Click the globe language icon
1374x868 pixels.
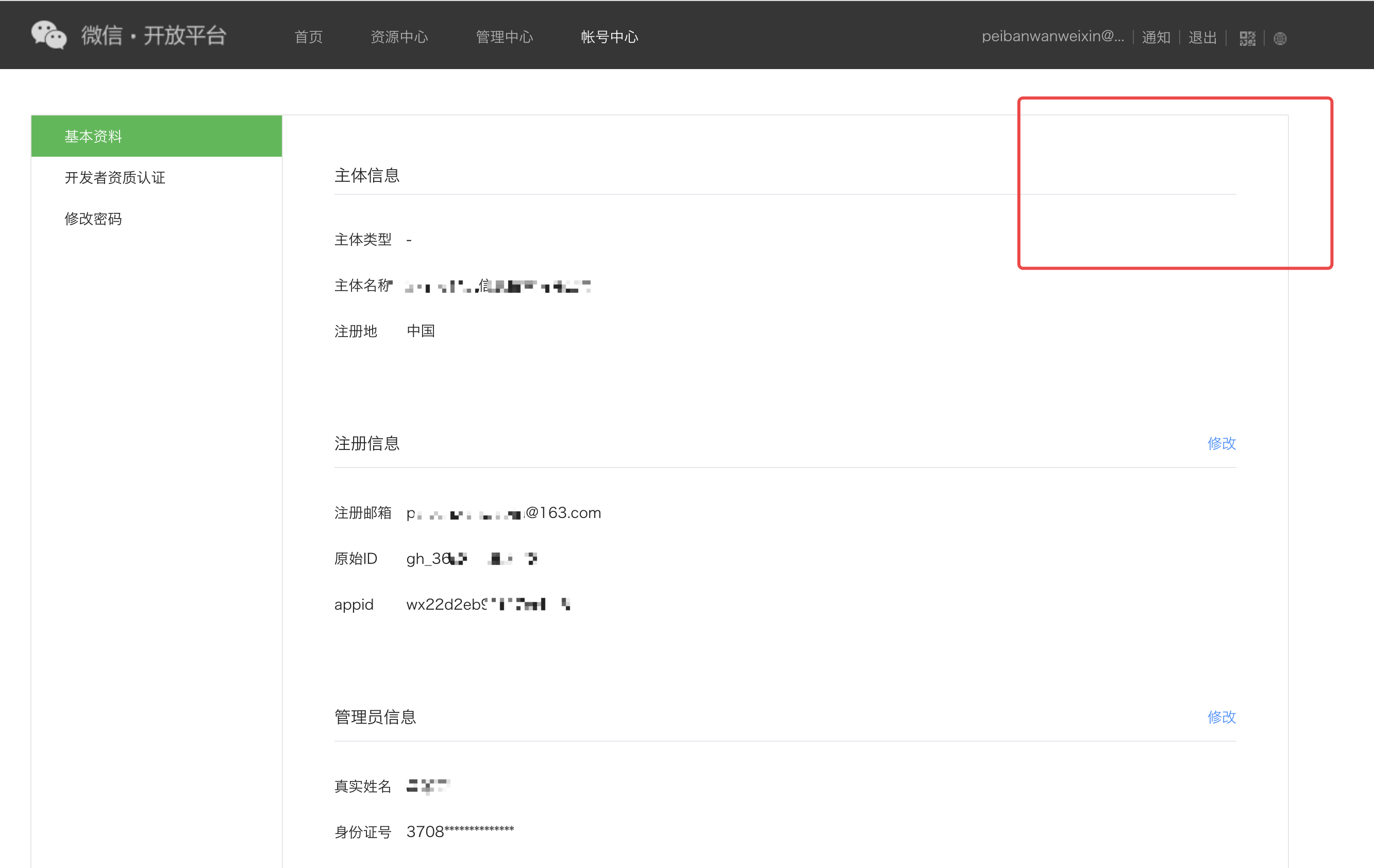pyautogui.click(x=1280, y=38)
